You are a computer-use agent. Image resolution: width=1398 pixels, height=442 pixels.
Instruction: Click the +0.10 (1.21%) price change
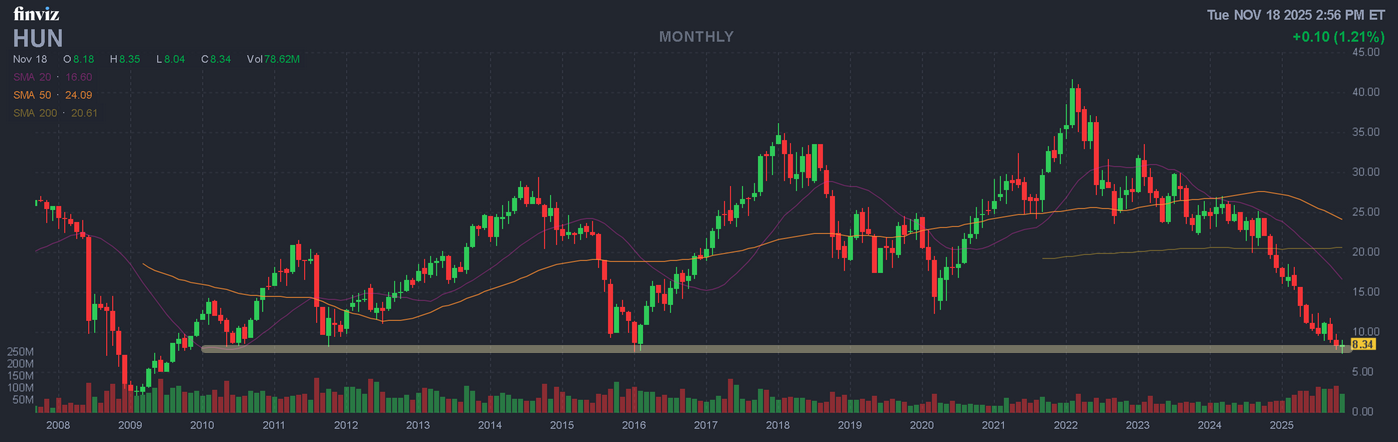(x=1337, y=37)
